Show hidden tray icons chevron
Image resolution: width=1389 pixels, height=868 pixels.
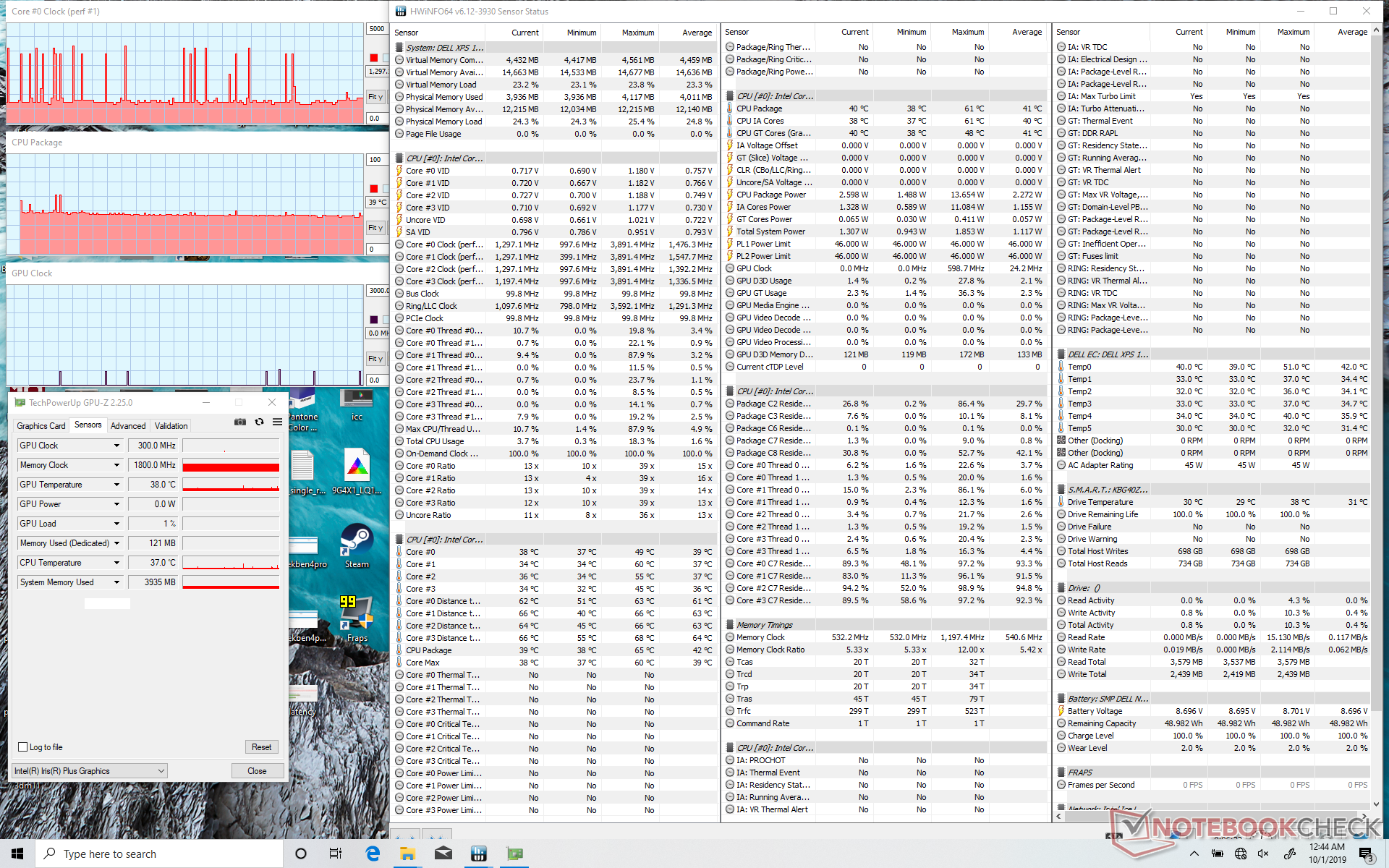coord(1194,854)
